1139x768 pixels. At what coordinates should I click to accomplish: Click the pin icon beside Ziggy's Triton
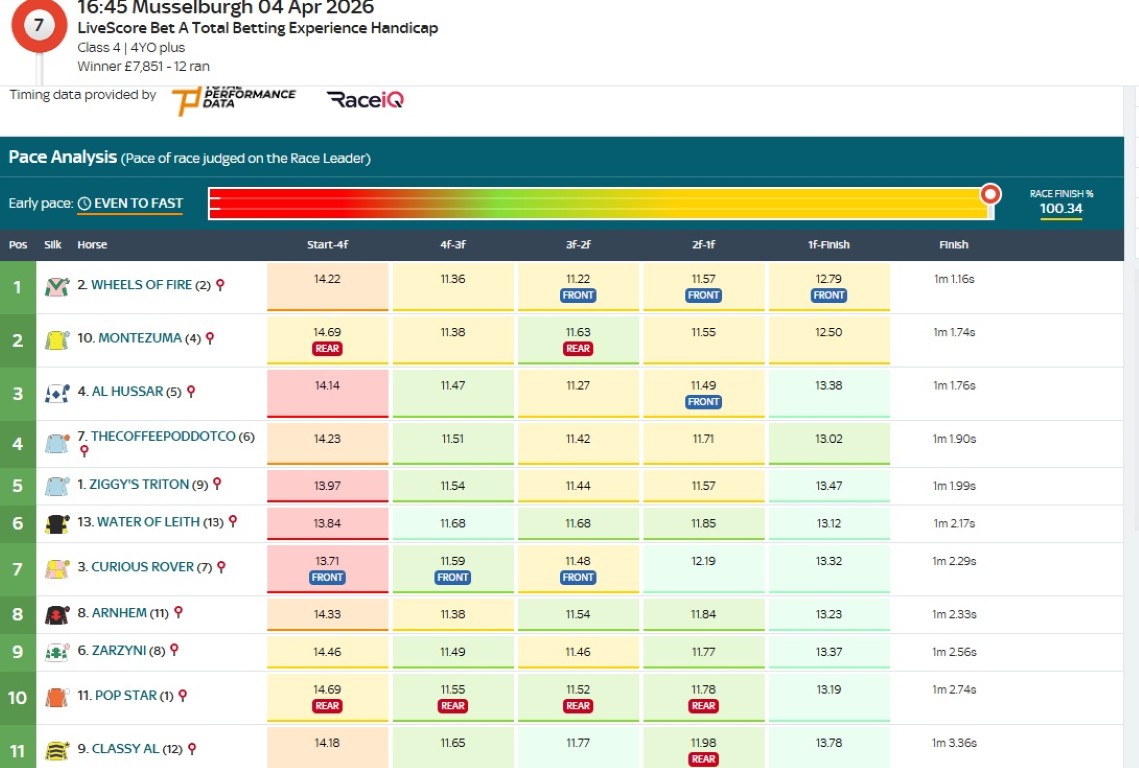[217, 484]
